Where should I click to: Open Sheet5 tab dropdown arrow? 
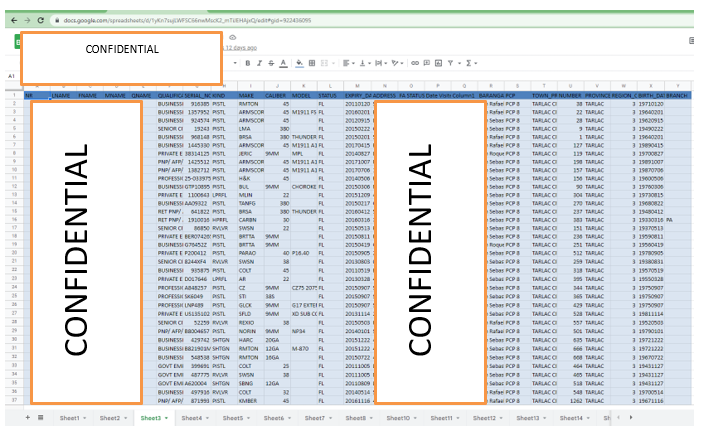pyautogui.click(x=248, y=418)
